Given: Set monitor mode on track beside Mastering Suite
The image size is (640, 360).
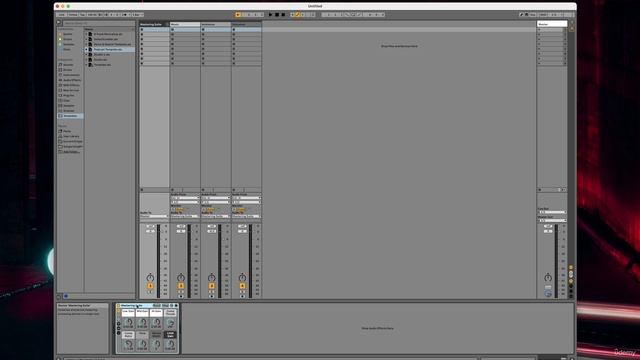Looking at the screenshot, I should [180, 209].
